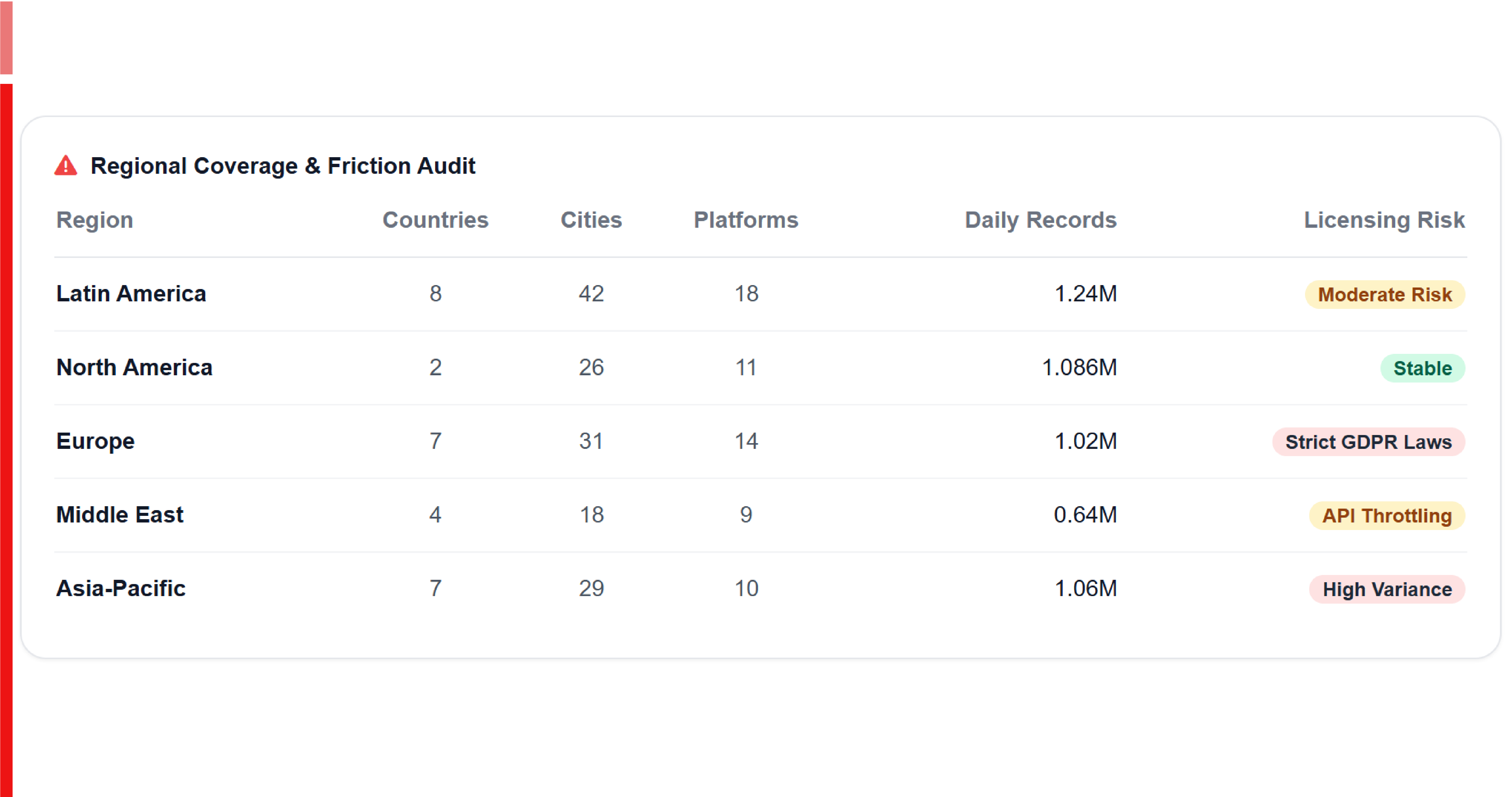Click North America's platforms count 11

tap(746, 367)
